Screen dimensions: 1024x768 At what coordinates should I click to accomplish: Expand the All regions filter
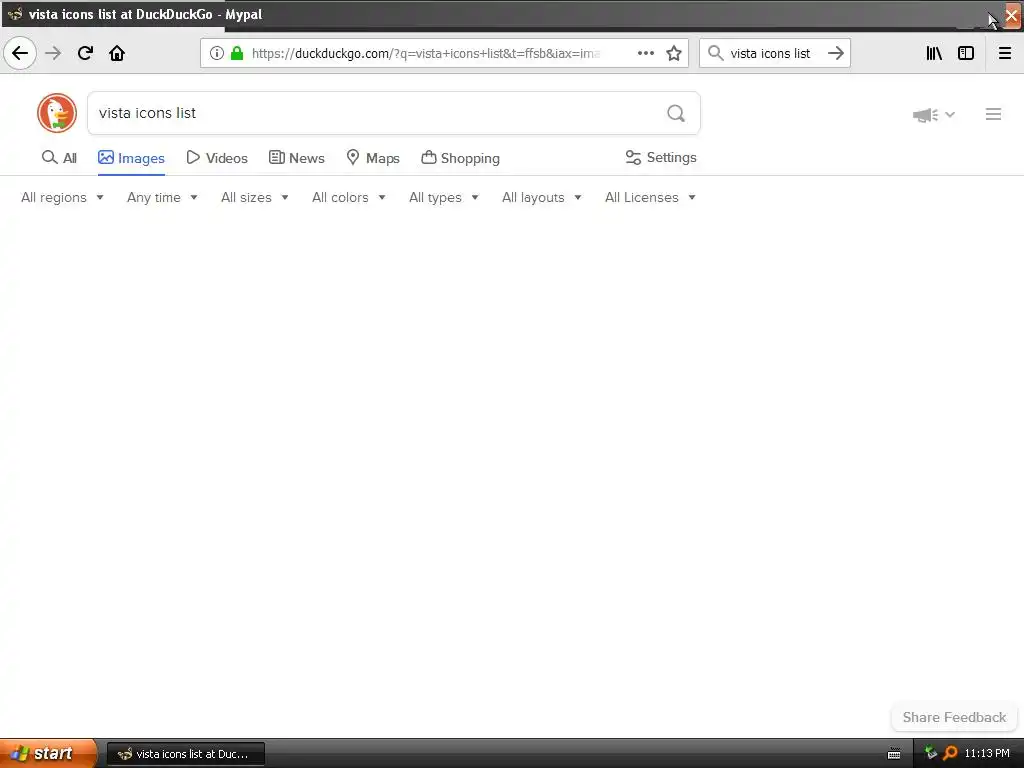[62, 197]
